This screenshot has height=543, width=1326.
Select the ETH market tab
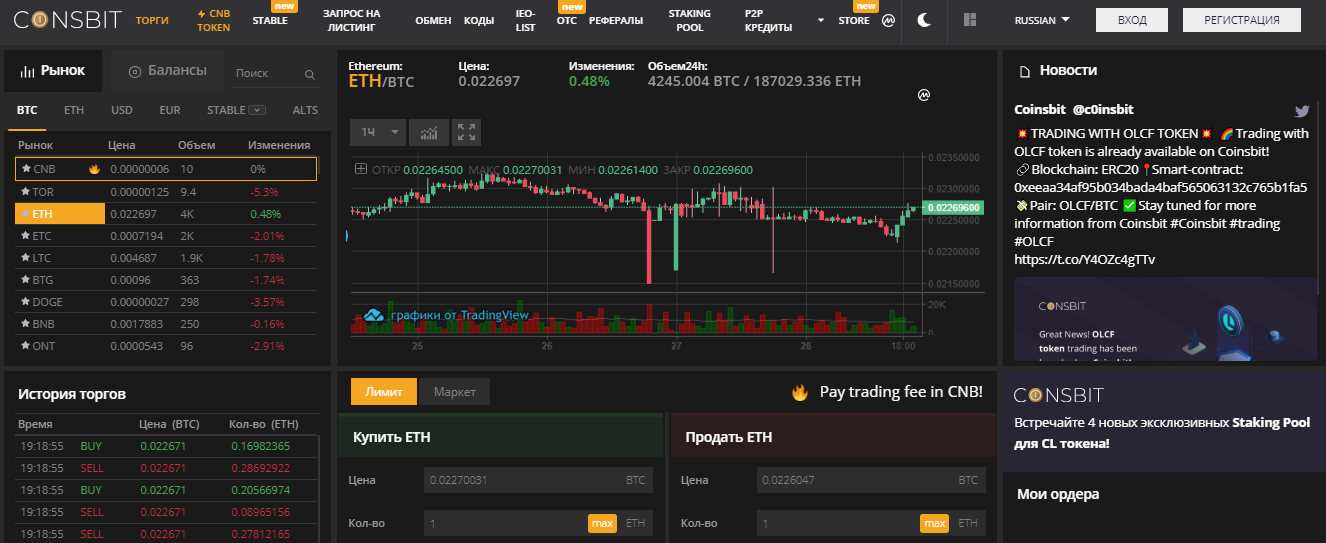(x=74, y=110)
